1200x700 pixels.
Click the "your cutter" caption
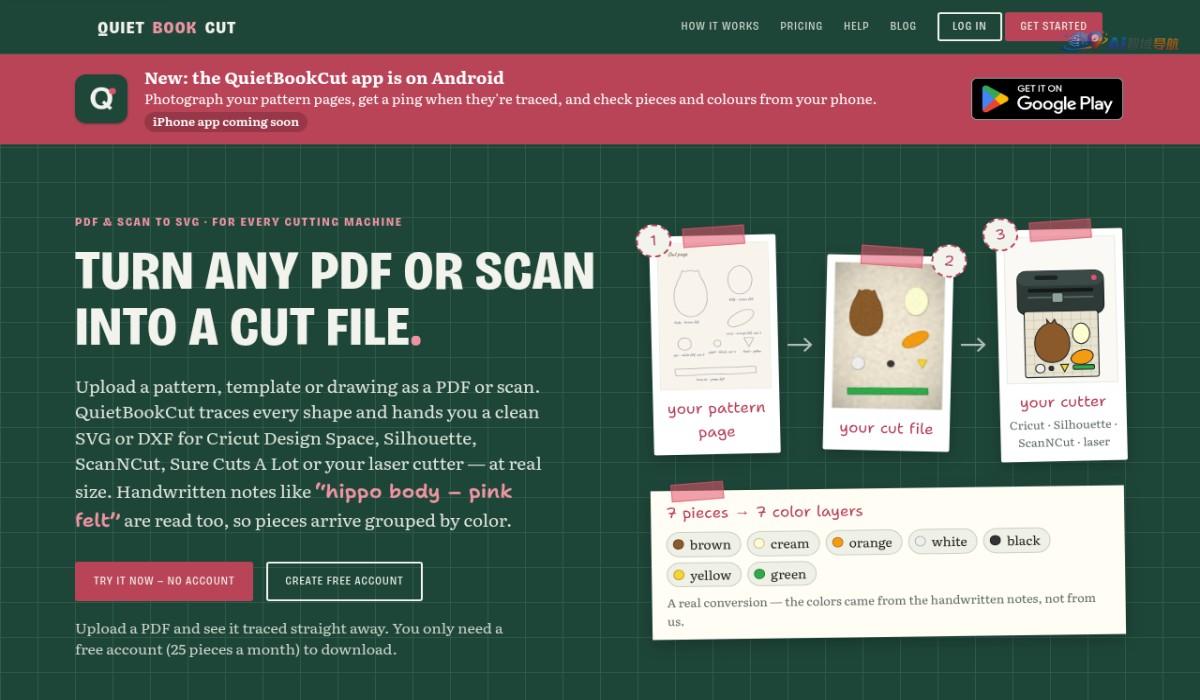coord(1063,402)
